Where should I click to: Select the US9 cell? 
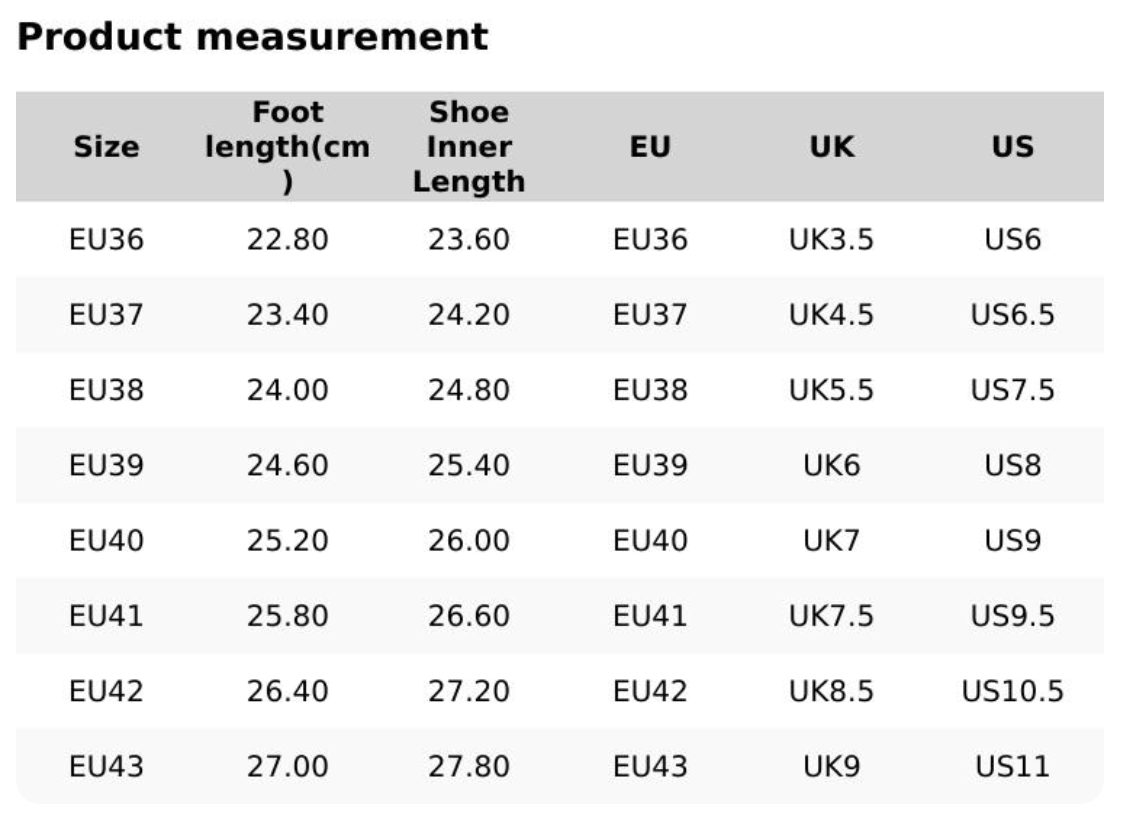[x=1012, y=541]
